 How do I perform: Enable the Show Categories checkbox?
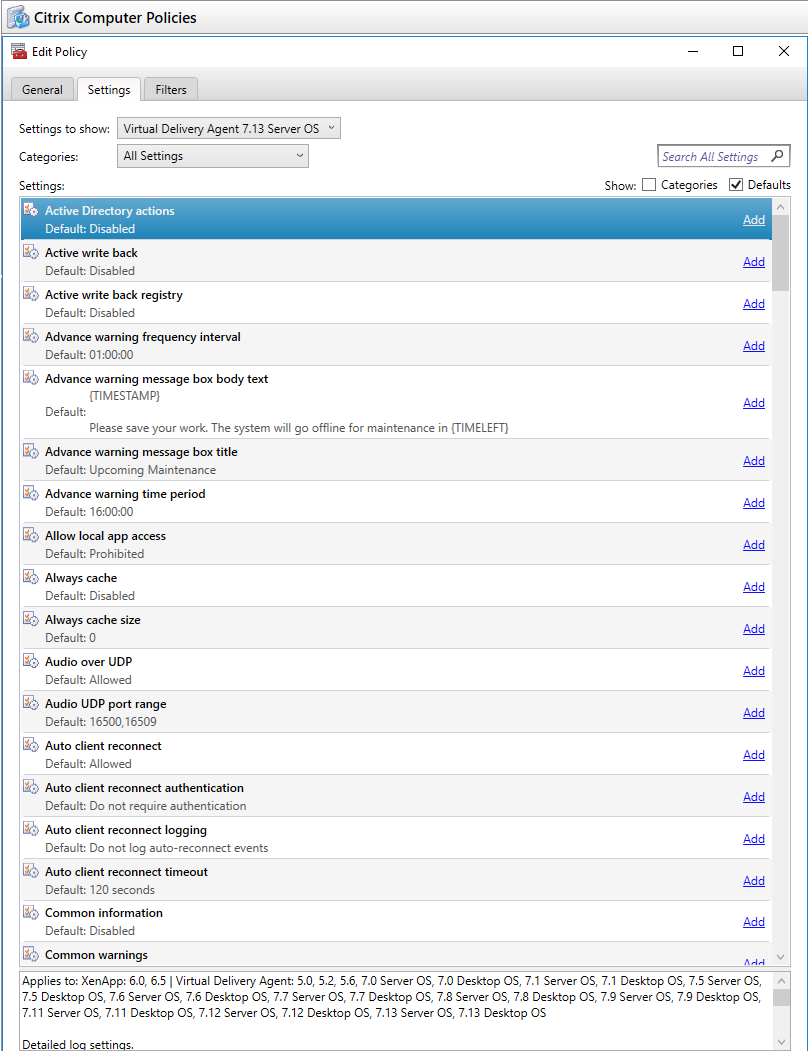[x=648, y=185]
